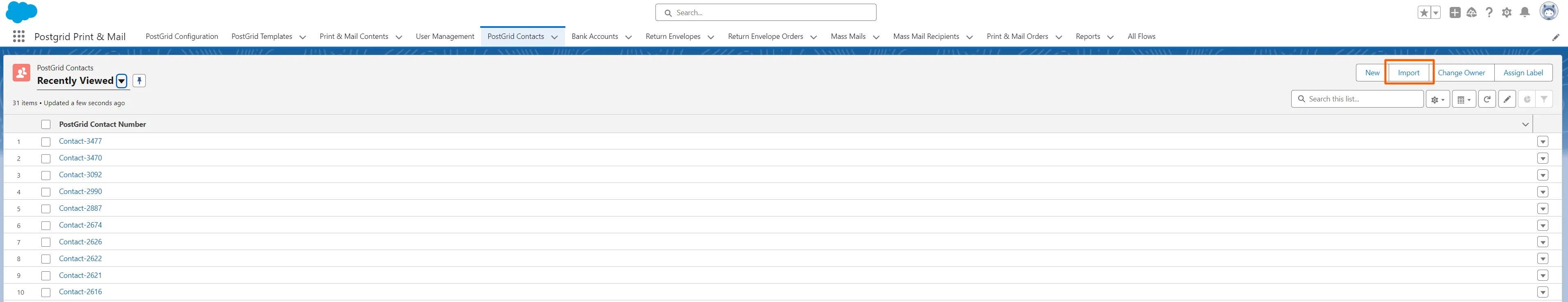The image size is (1568, 302).
Task: Pin the Recently Viewed list view
Action: point(139,81)
